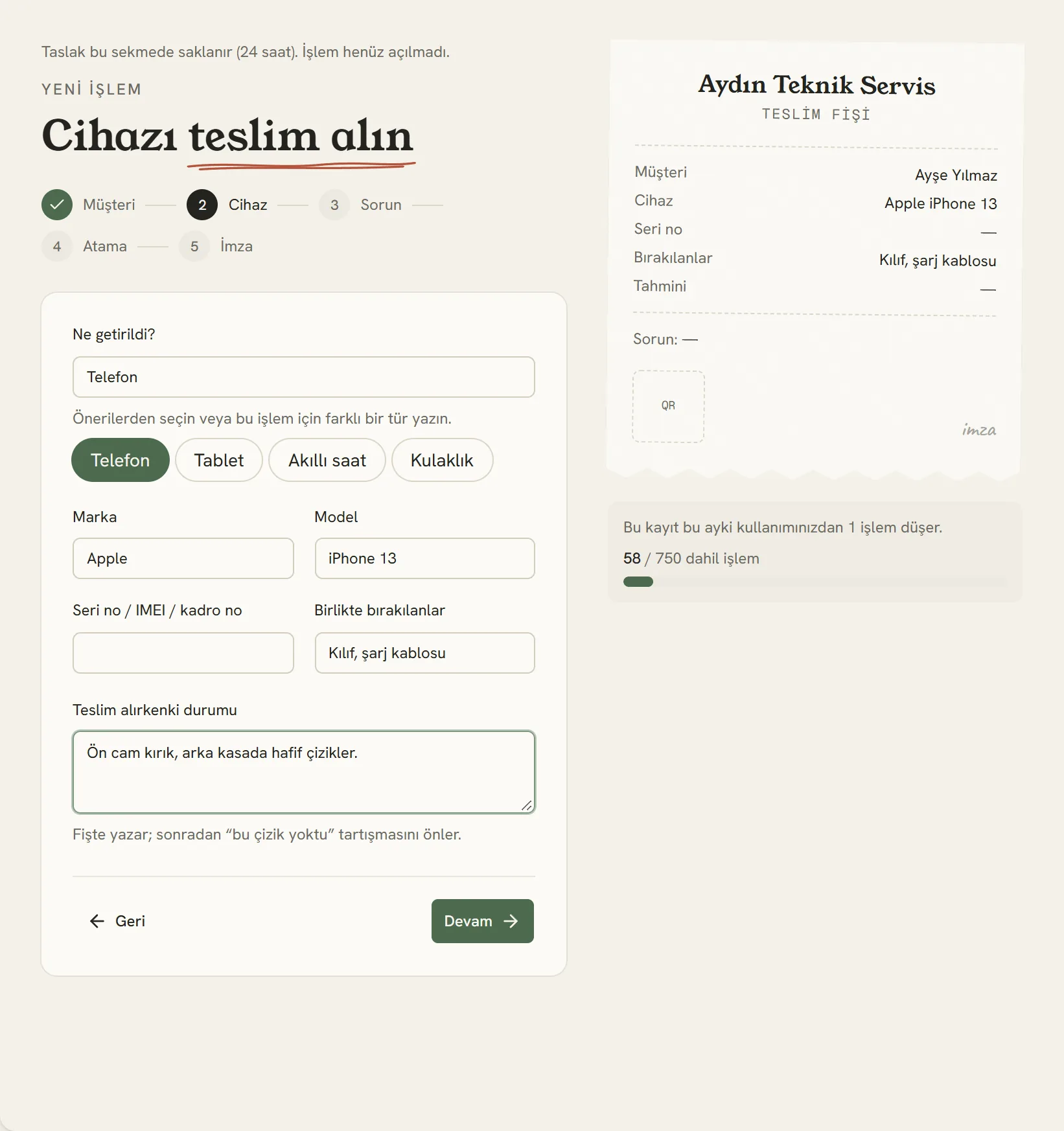Click the '58 / 750 dahil işlem' text
Screen dimensions: 1064x1131
pyautogui.click(x=691, y=558)
